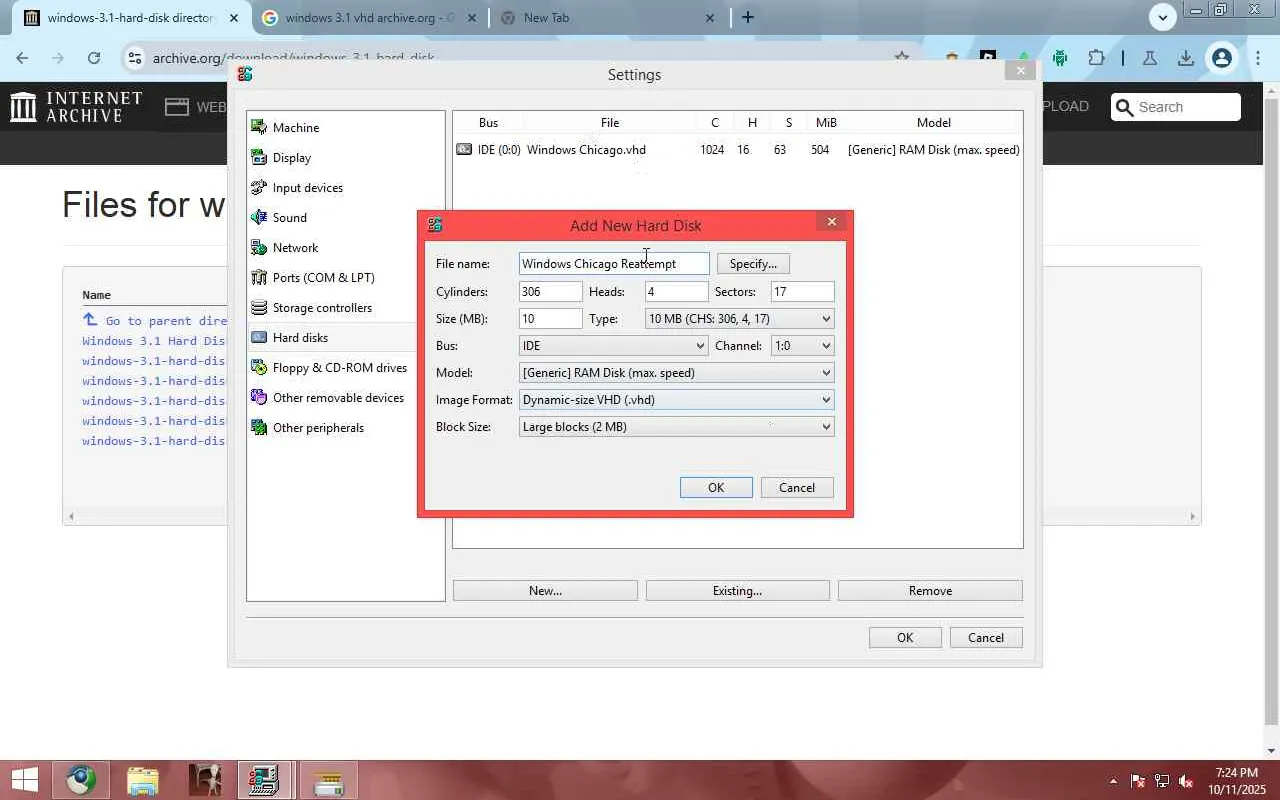Expand the Block Size dropdown
1280x800 pixels.
tap(676, 426)
